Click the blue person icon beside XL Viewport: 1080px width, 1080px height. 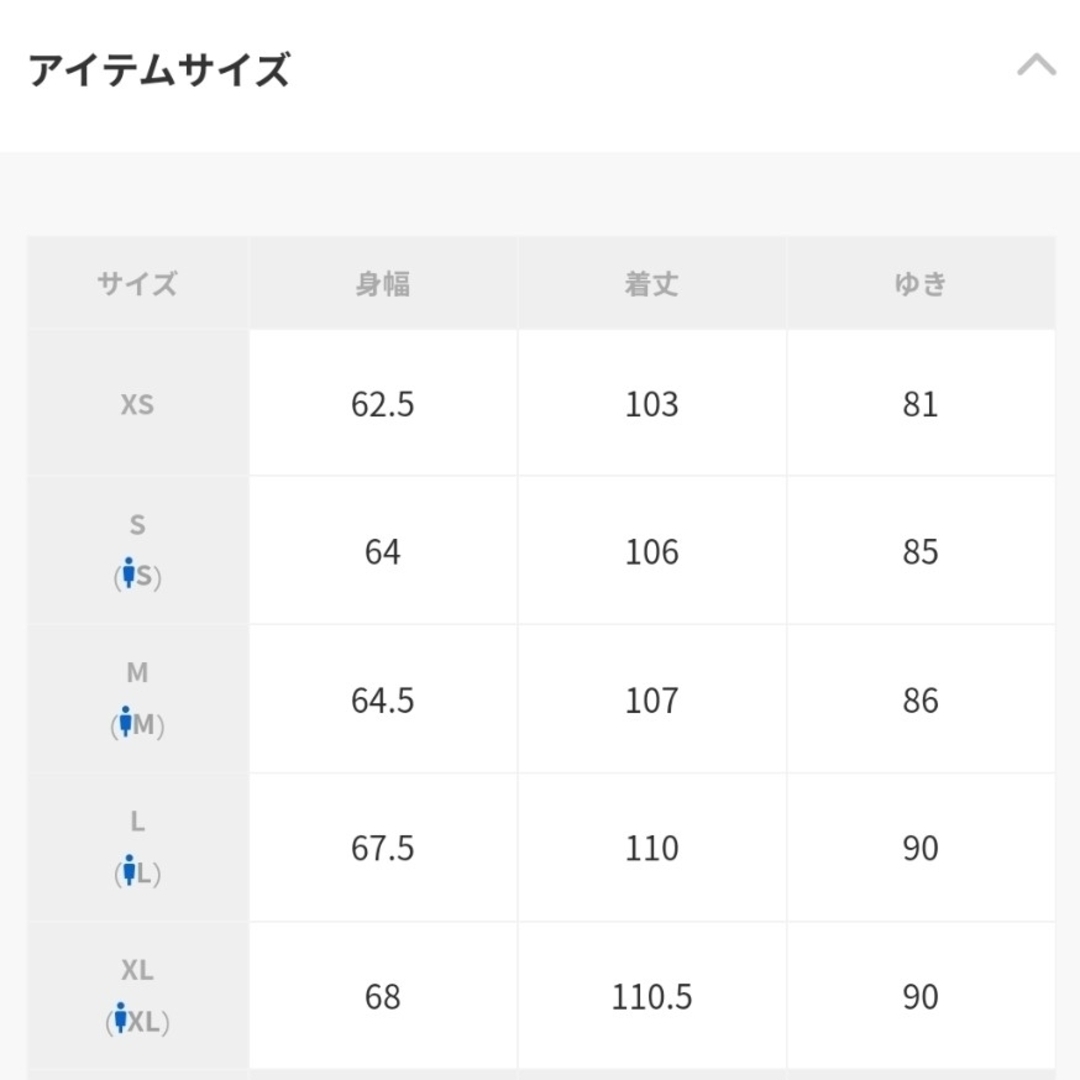(x=121, y=1018)
